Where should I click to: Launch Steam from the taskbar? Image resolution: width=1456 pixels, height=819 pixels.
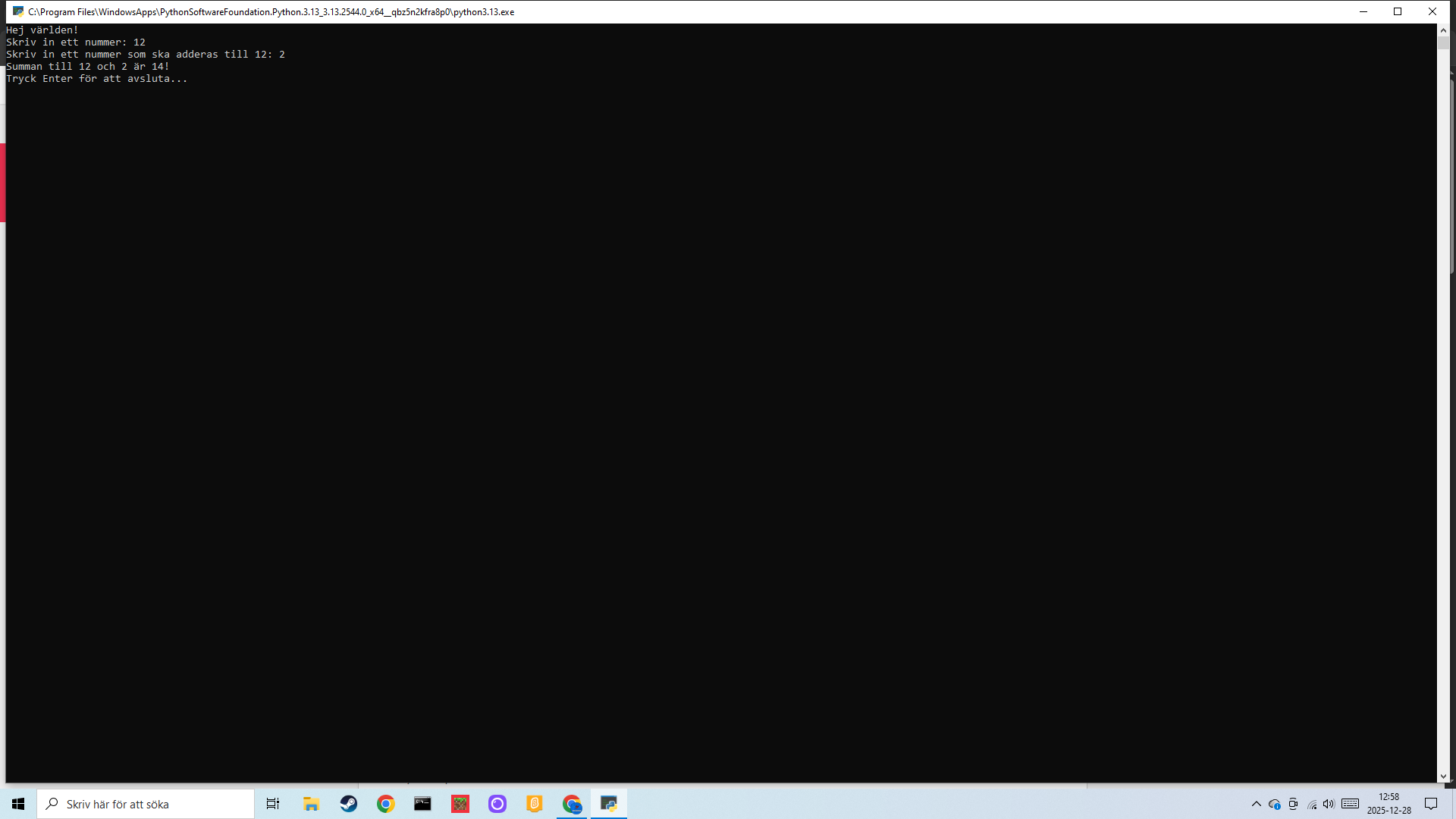click(348, 804)
